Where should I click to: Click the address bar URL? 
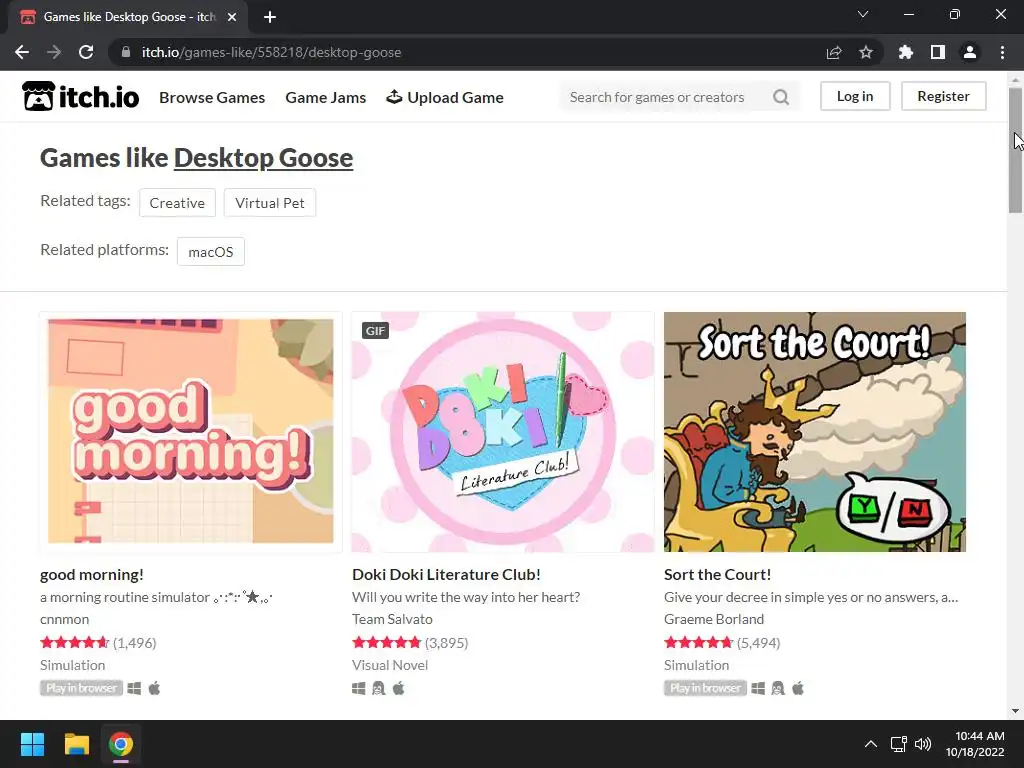[x=271, y=52]
